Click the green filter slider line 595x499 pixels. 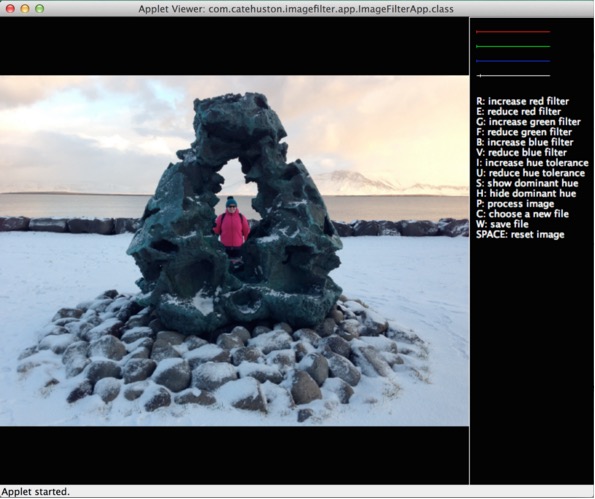pyautogui.click(x=513, y=46)
